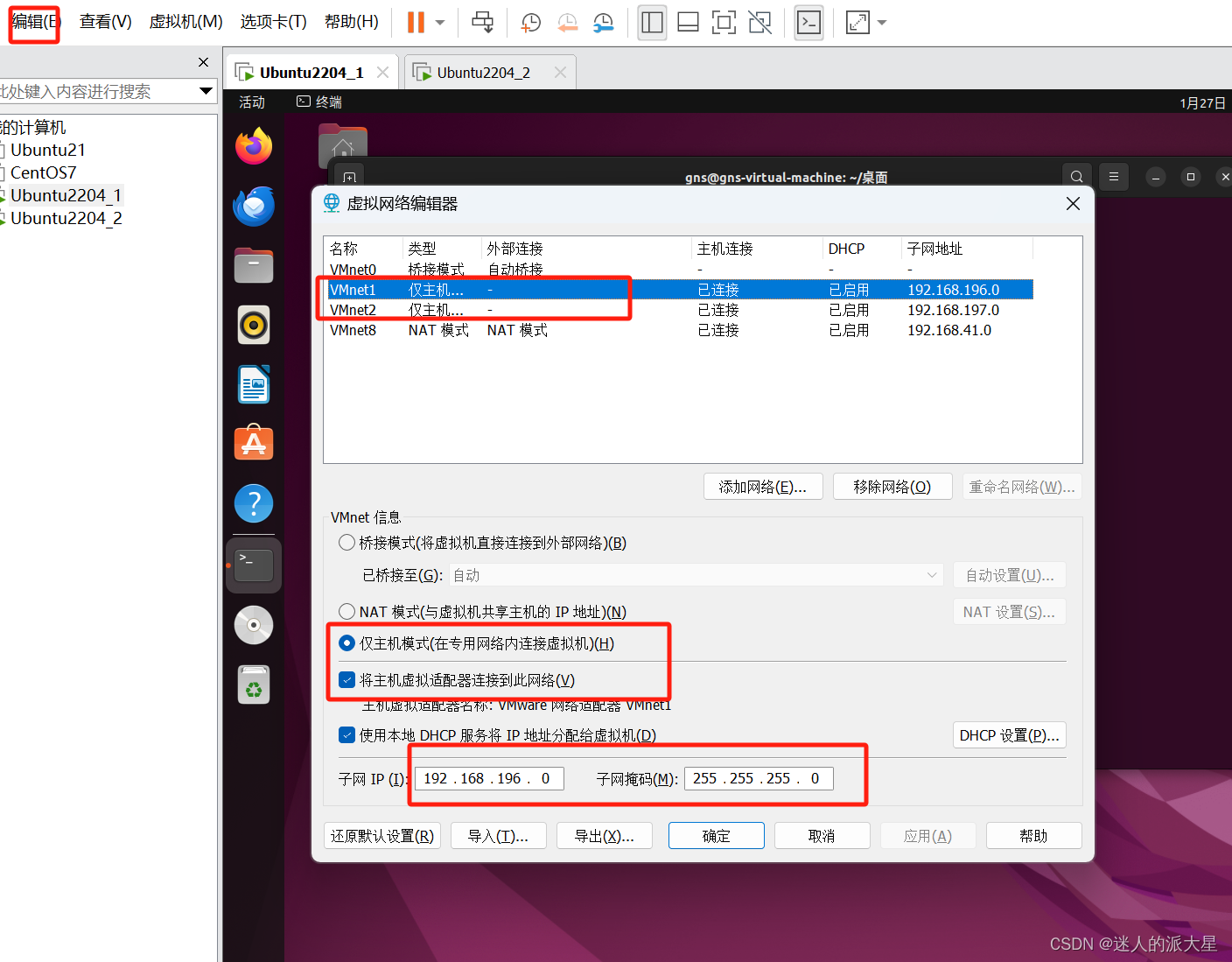Toggle 使用本地 DHCP 服务 checkbox

346,735
